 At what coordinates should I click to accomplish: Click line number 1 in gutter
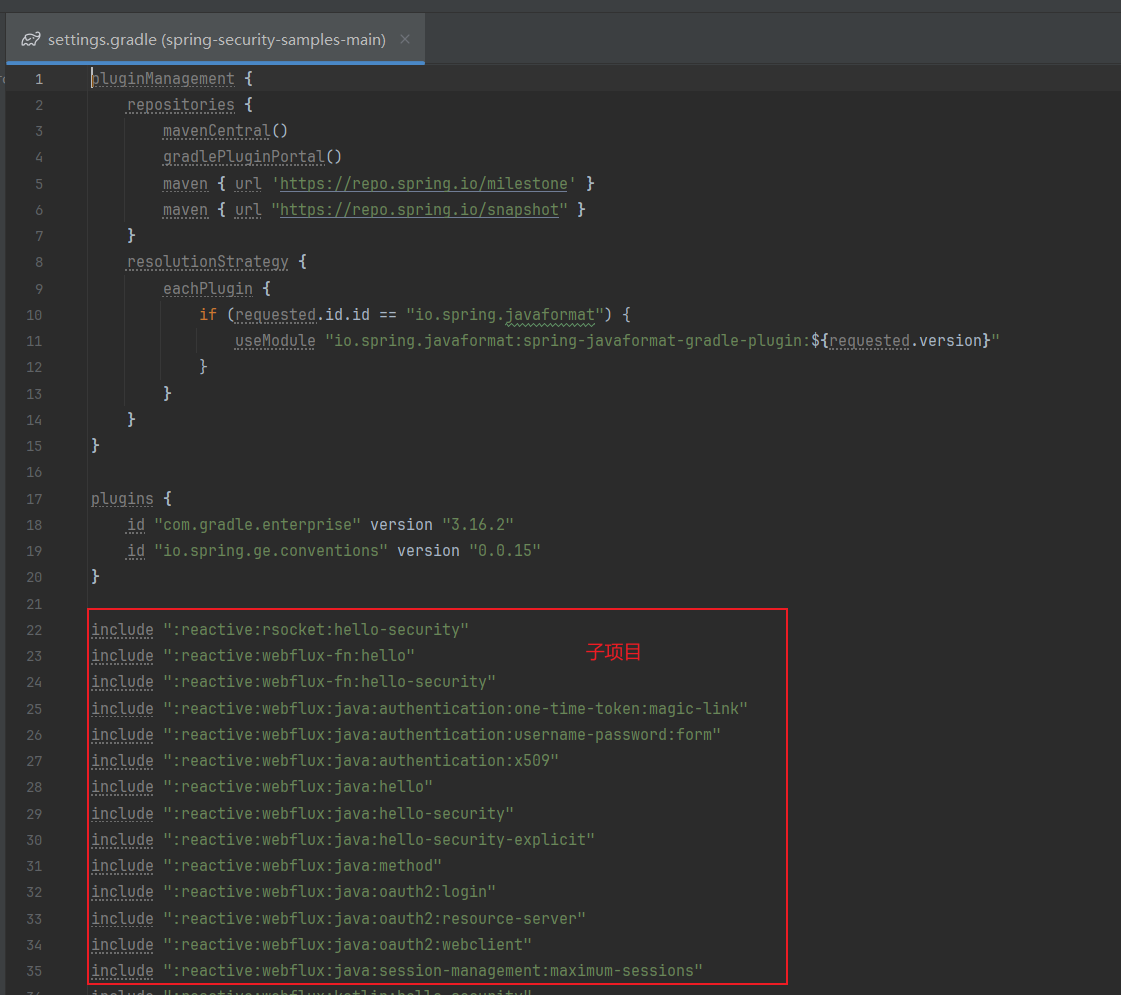tap(39, 79)
